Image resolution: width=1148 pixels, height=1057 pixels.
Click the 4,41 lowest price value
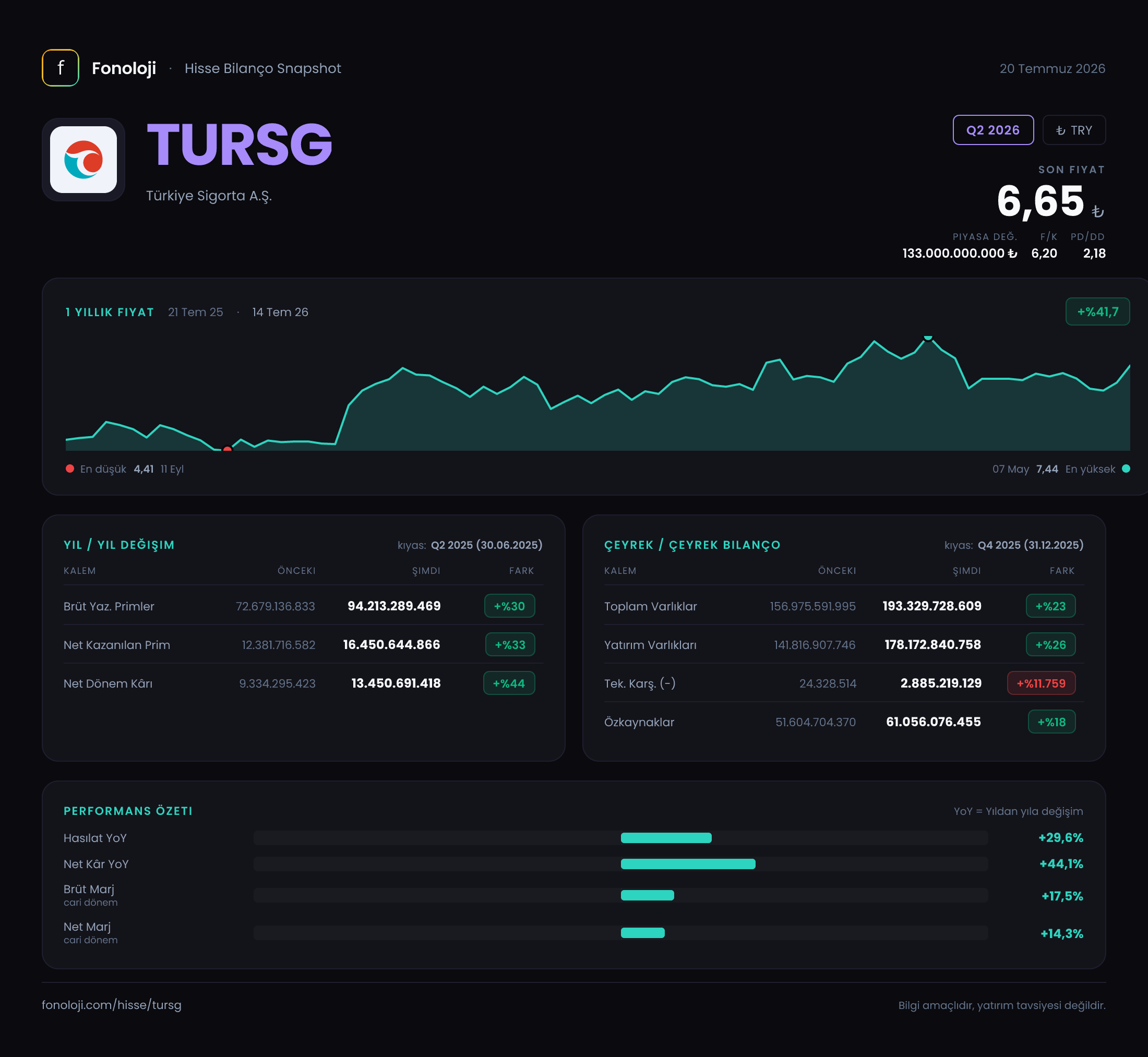click(x=143, y=469)
